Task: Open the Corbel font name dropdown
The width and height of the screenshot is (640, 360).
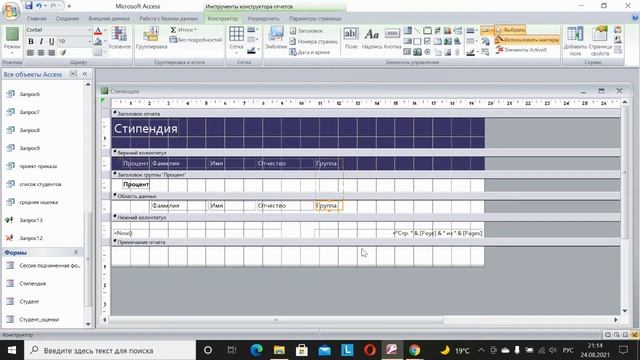Action: click(x=89, y=30)
